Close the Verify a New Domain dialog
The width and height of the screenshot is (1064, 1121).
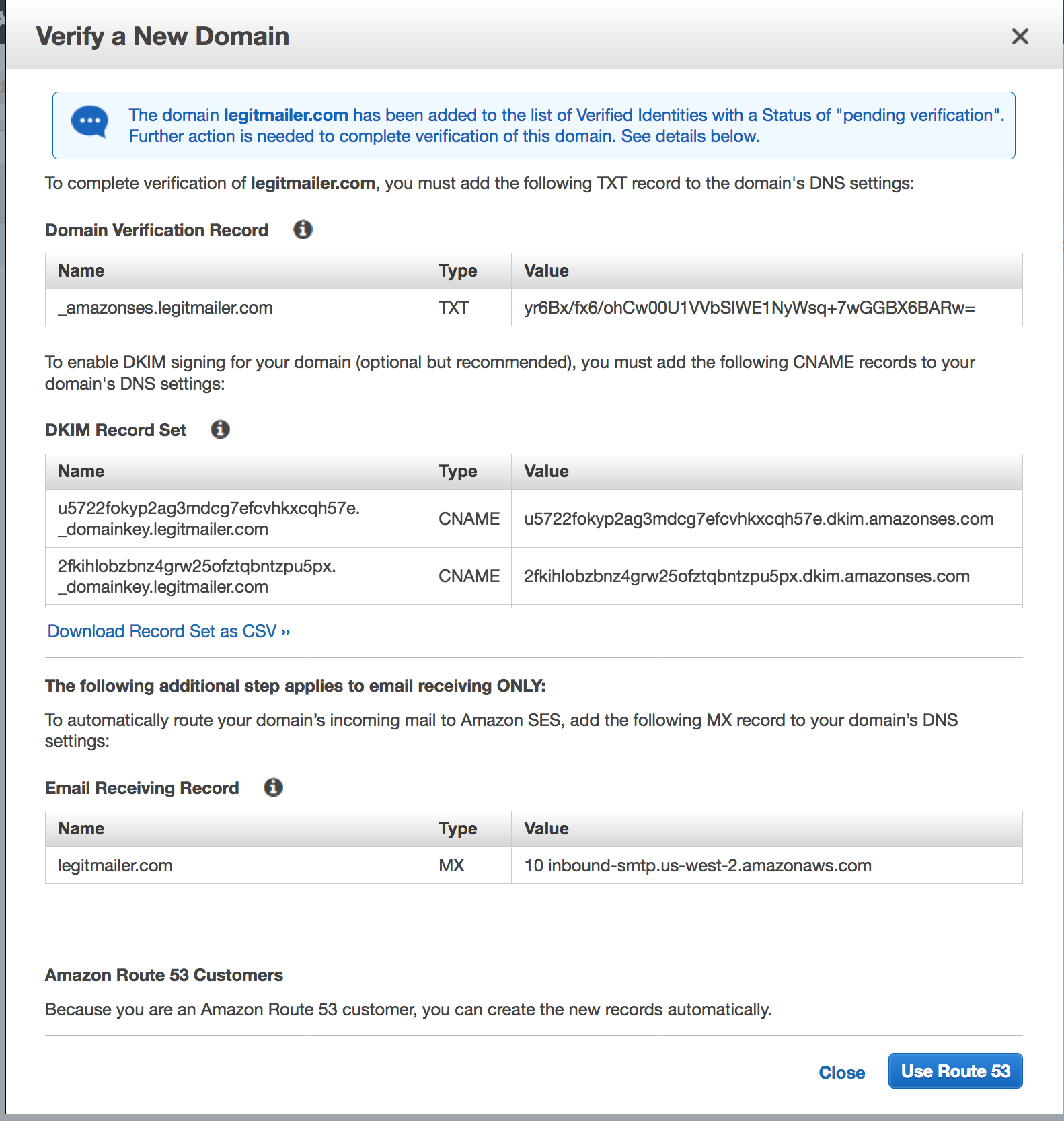[x=1020, y=36]
